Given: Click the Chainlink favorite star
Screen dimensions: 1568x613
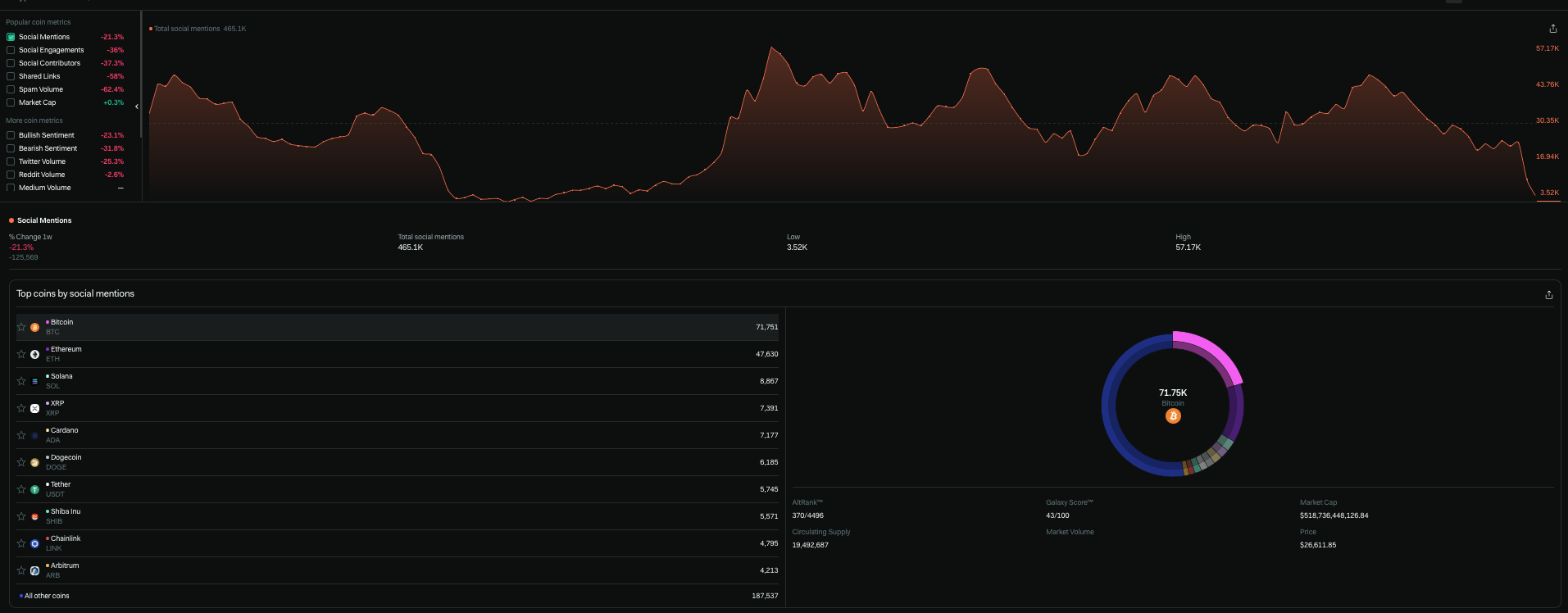Looking at the screenshot, I should [21, 543].
